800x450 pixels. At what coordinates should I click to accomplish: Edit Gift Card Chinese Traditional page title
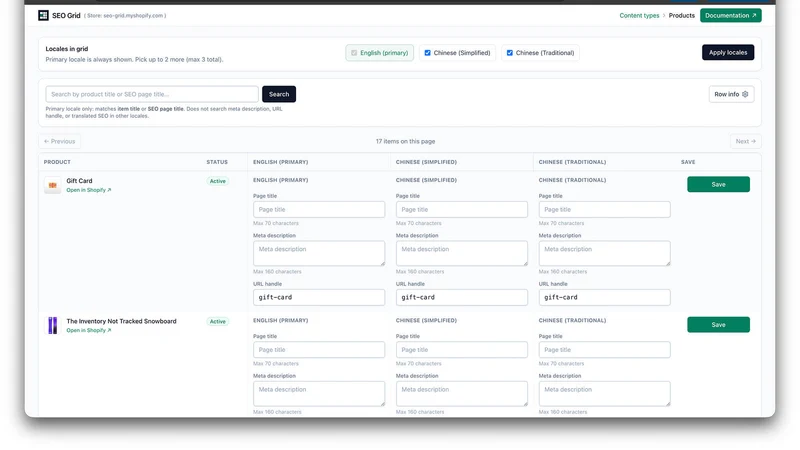(605, 209)
